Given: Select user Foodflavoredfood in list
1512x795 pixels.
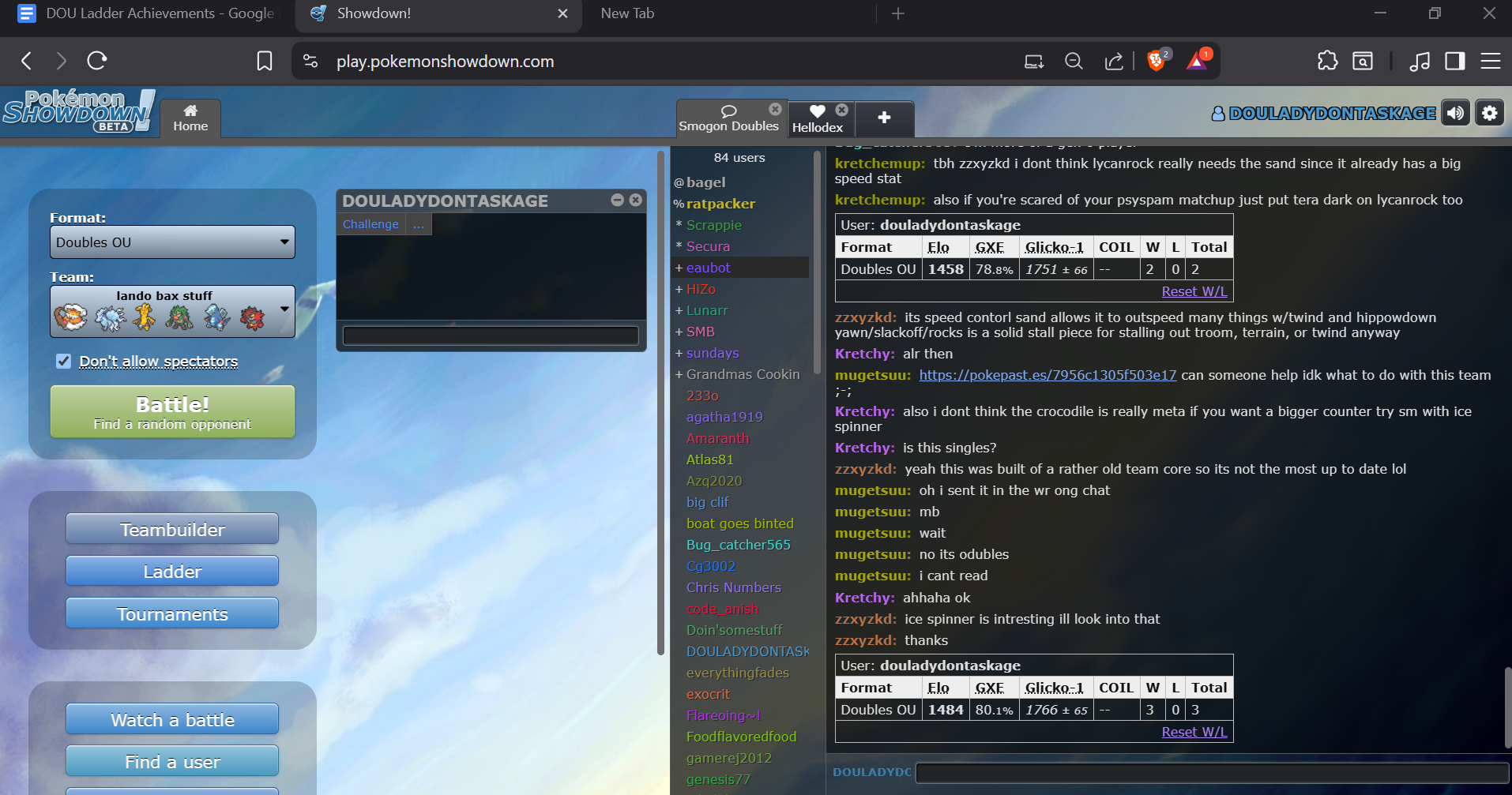Looking at the screenshot, I should [740, 737].
